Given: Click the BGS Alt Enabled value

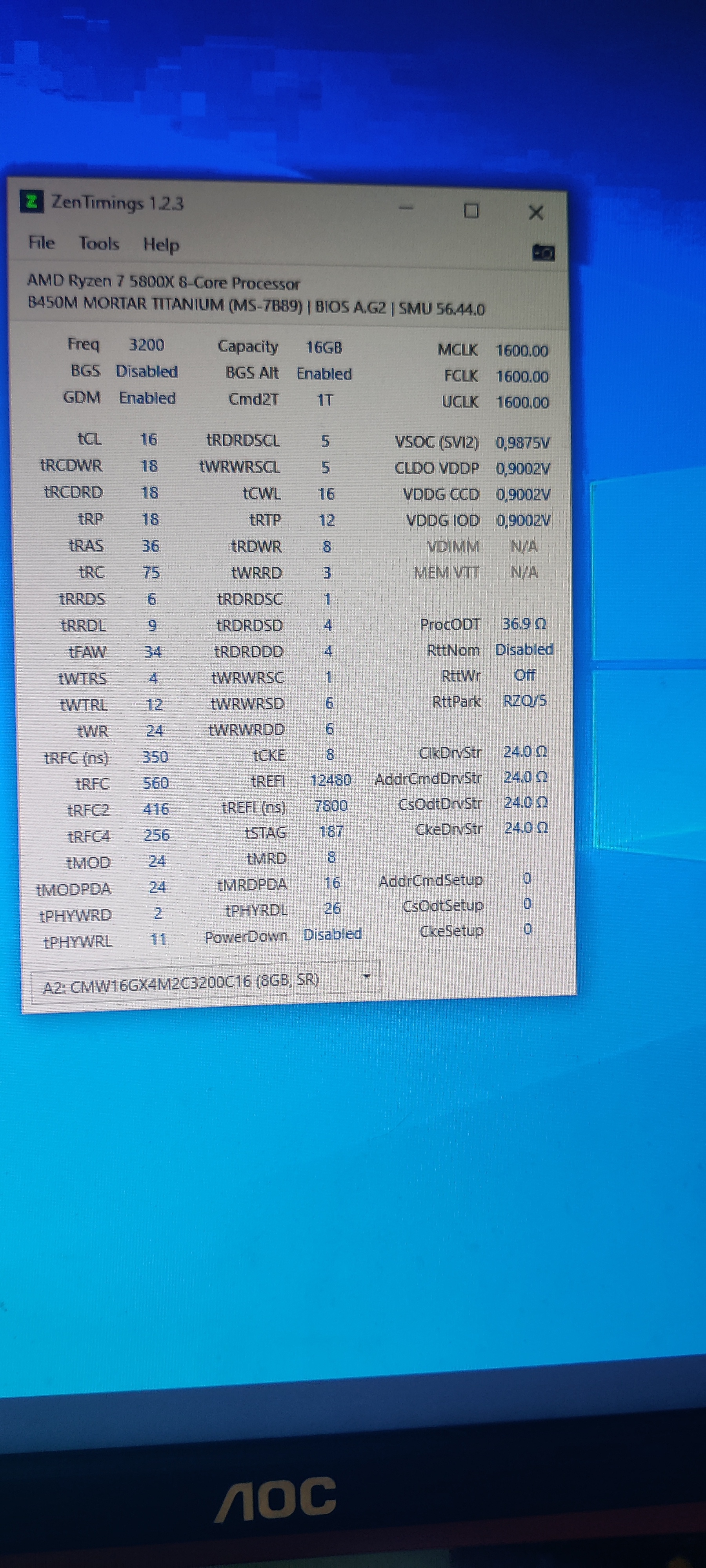Looking at the screenshot, I should coord(324,374).
